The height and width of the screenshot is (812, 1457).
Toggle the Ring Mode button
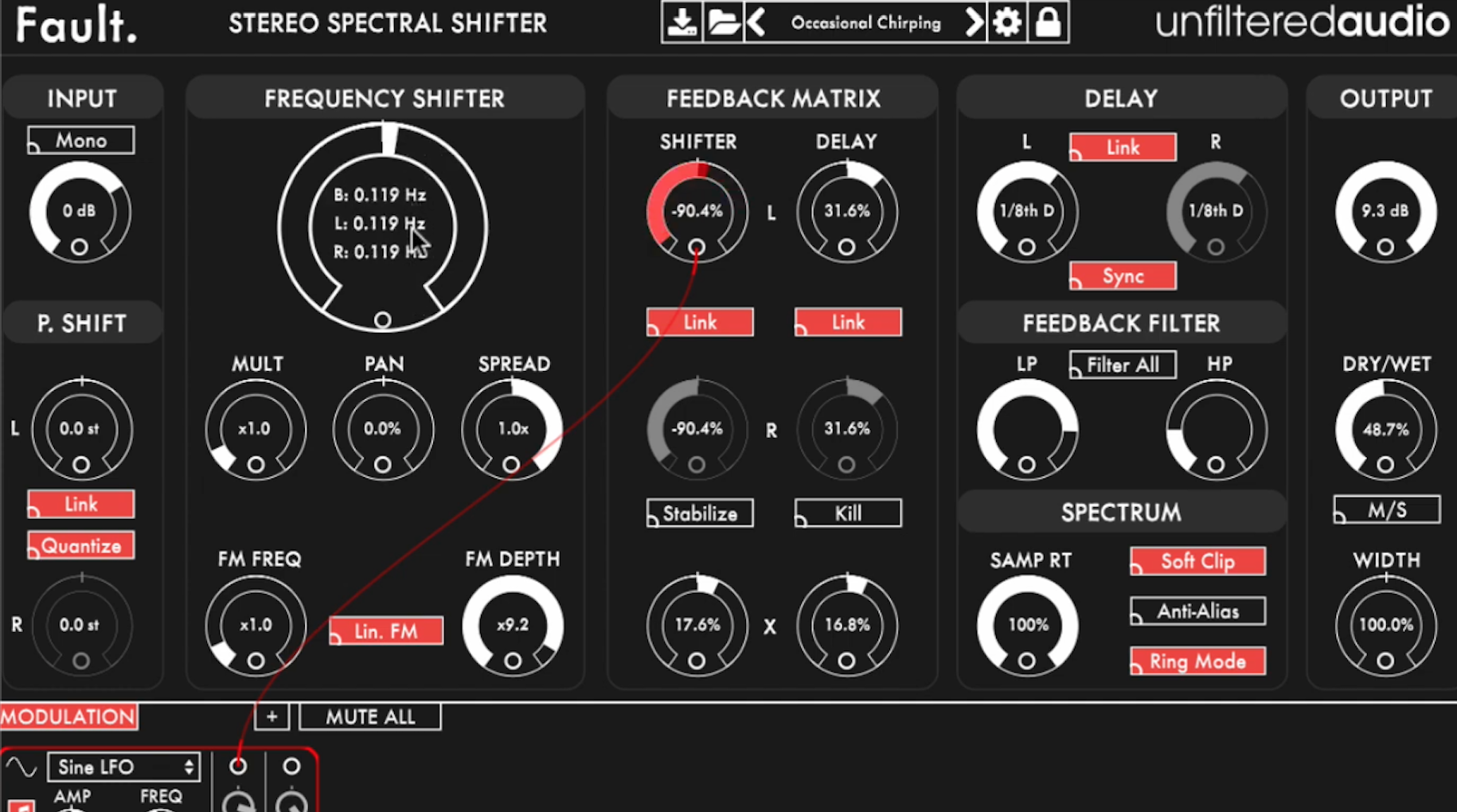[1197, 662]
